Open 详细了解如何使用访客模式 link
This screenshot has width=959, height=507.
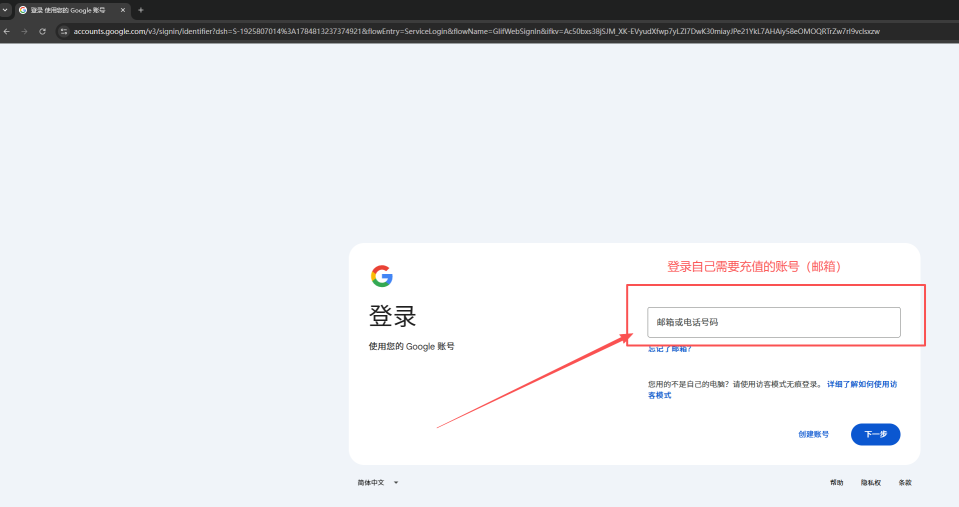(x=772, y=390)
